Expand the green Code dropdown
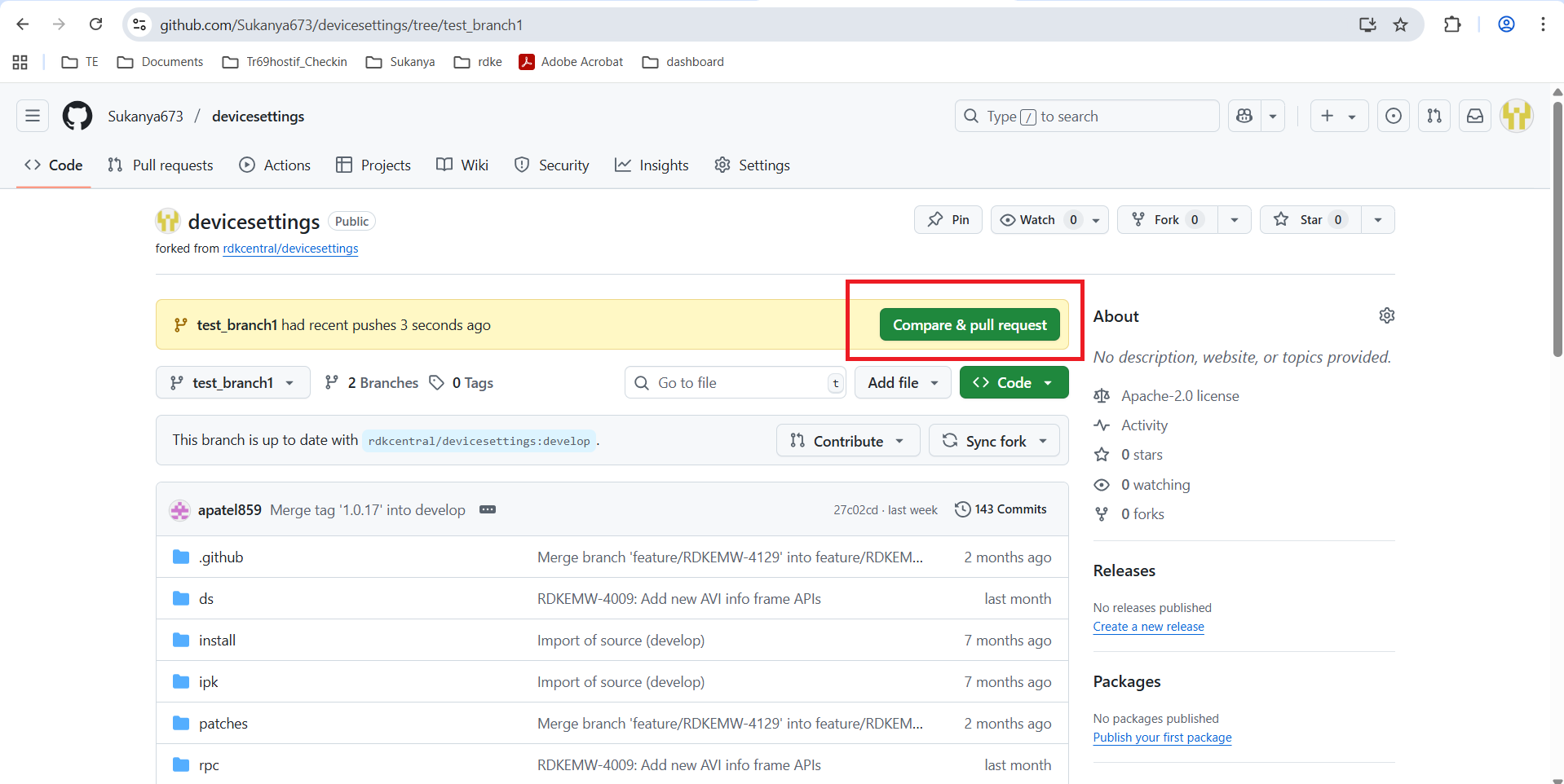This screenshot has height=784, width=1564. 1014,383
